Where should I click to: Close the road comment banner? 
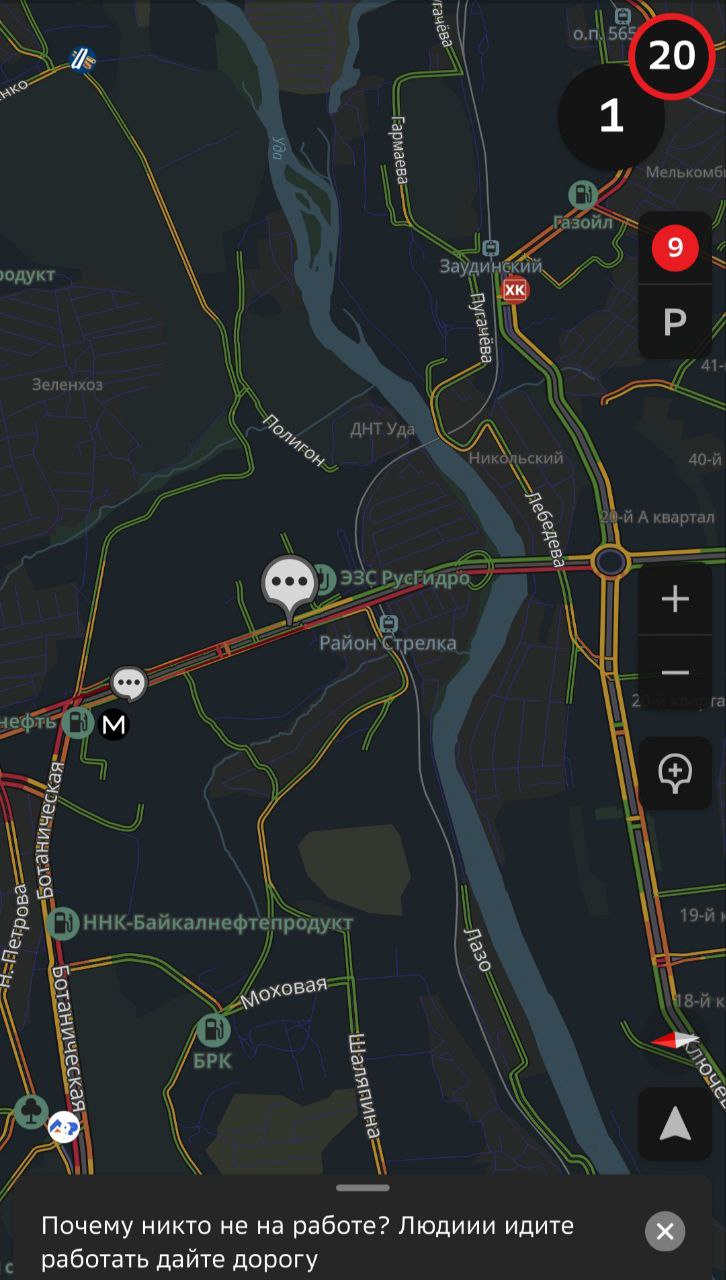point(665,1231)
